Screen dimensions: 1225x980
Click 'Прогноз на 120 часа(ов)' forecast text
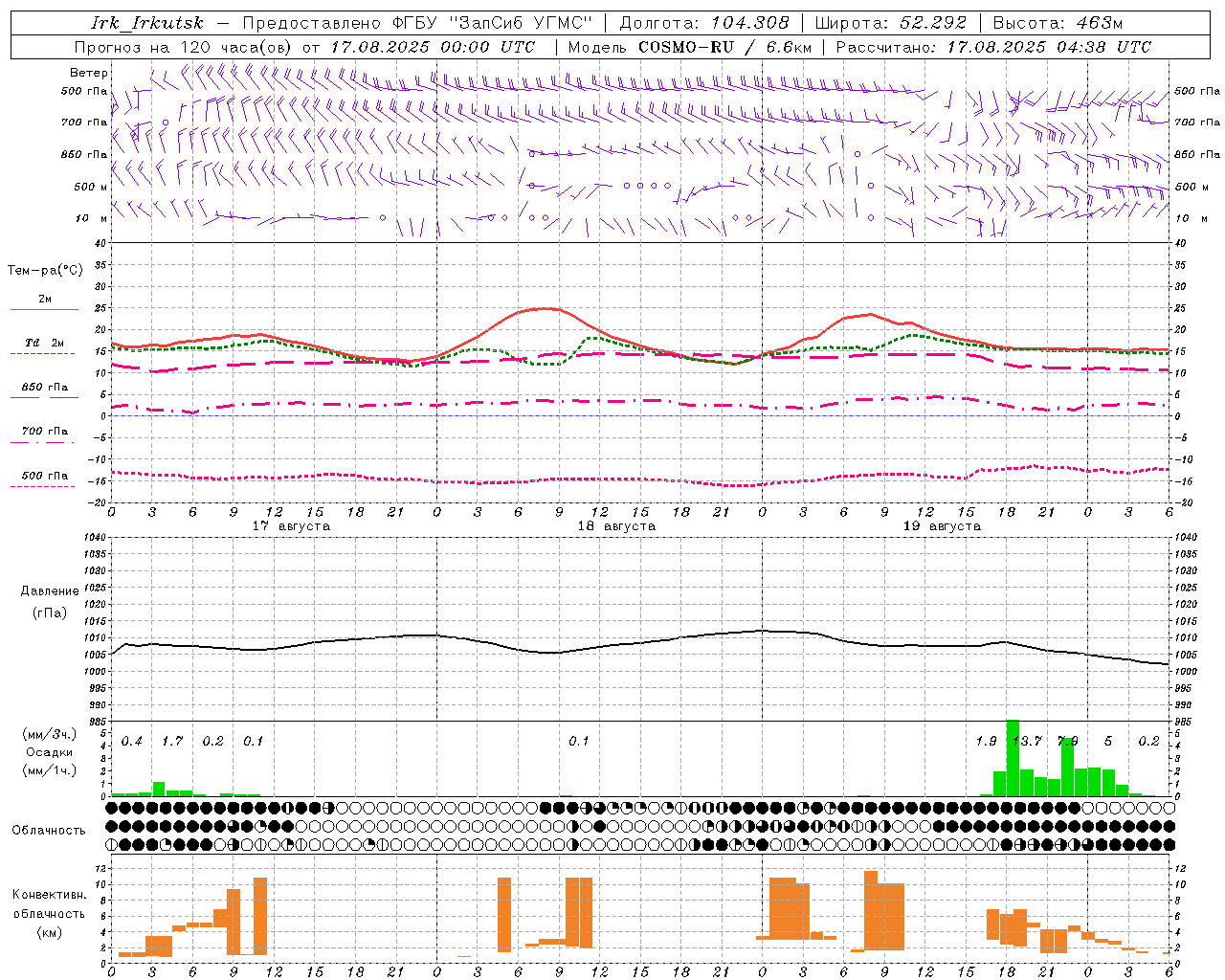coord(184,47)
